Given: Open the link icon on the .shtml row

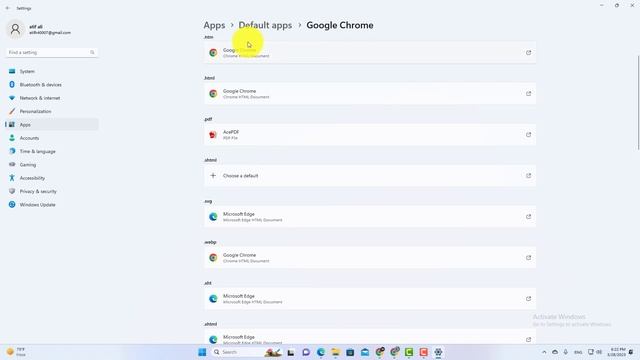Looking at the screenshot, I should coord(529,176).
